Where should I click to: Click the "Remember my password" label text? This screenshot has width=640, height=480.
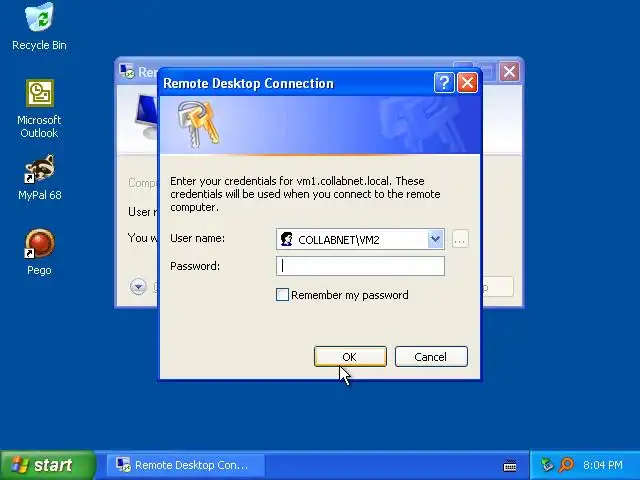(350, 295)
